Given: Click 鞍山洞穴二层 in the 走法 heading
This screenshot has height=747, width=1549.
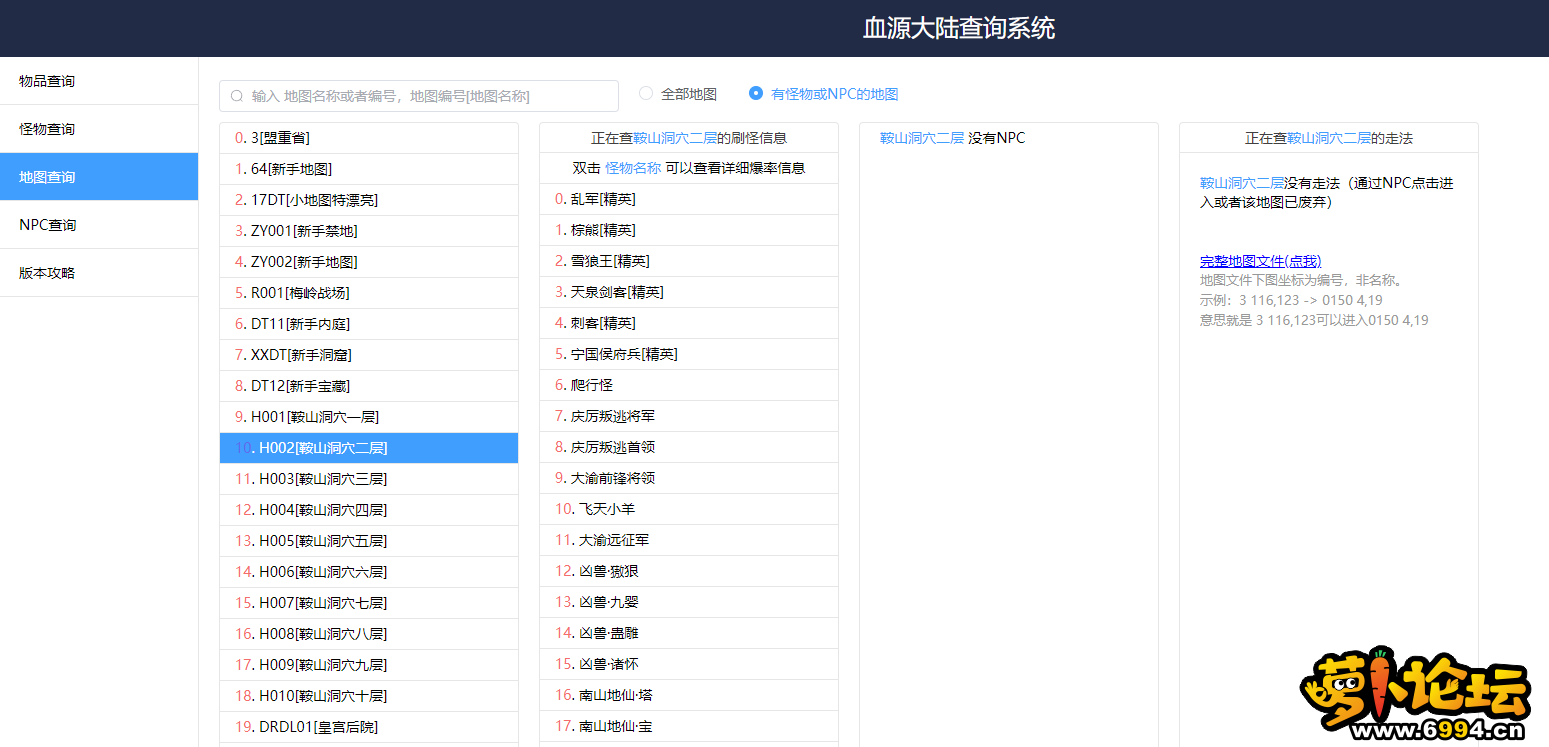Looking at the screenshot, I should [x=1329, y=138].
